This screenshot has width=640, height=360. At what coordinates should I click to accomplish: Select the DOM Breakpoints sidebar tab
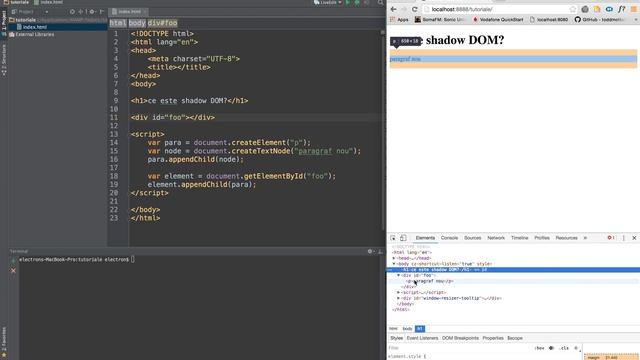pos(460,338)
